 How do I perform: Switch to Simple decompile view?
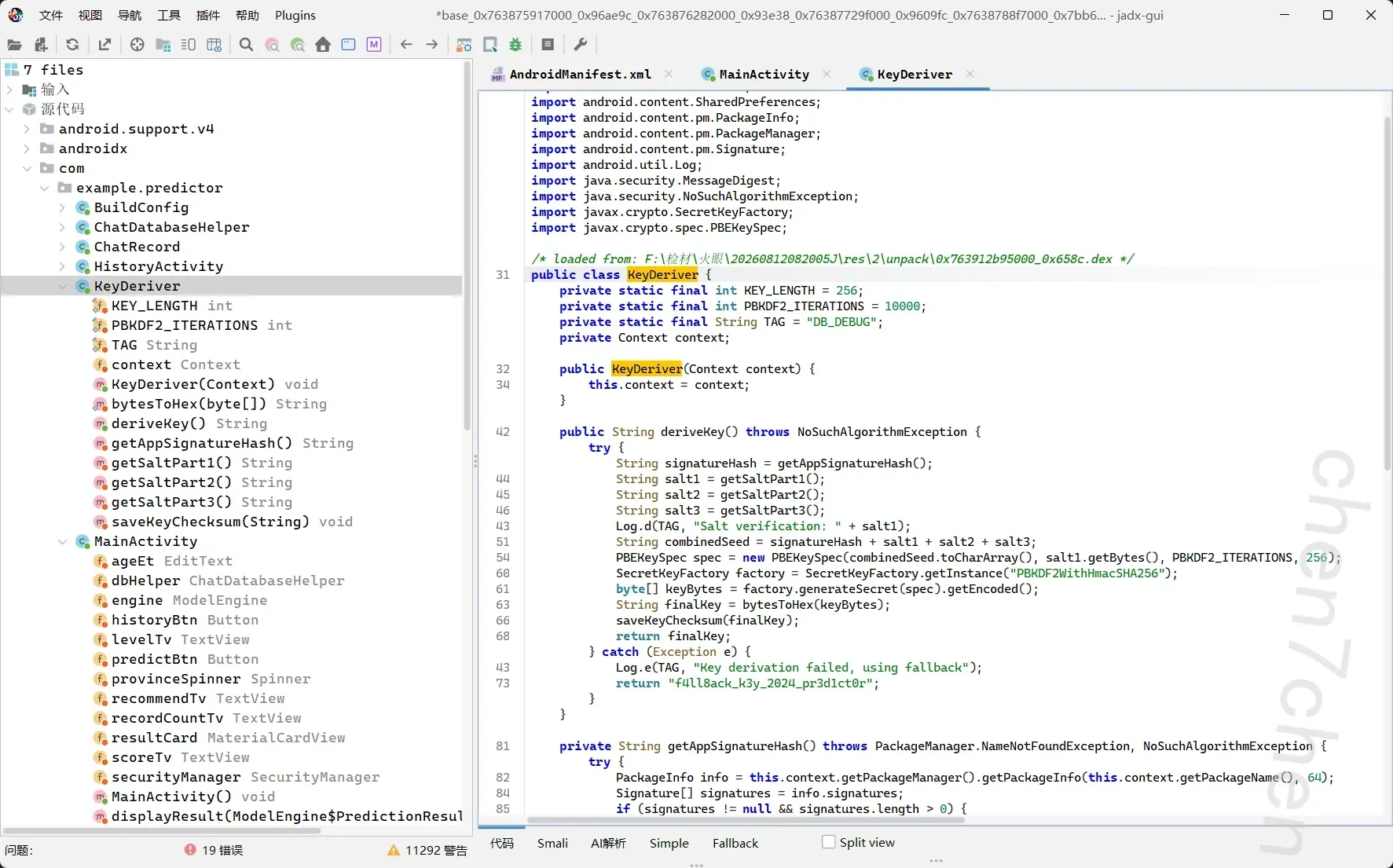pos(669,843)
